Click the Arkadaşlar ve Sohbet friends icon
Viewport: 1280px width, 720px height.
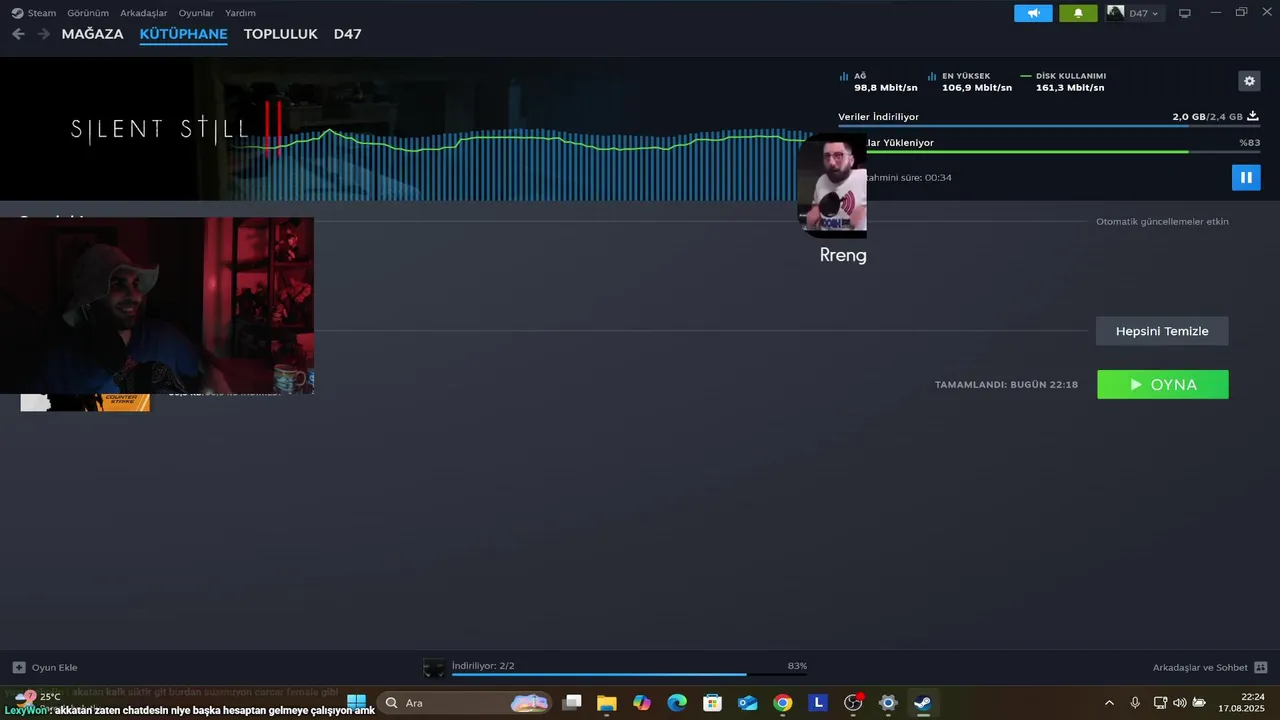[x=1260, y=667]
